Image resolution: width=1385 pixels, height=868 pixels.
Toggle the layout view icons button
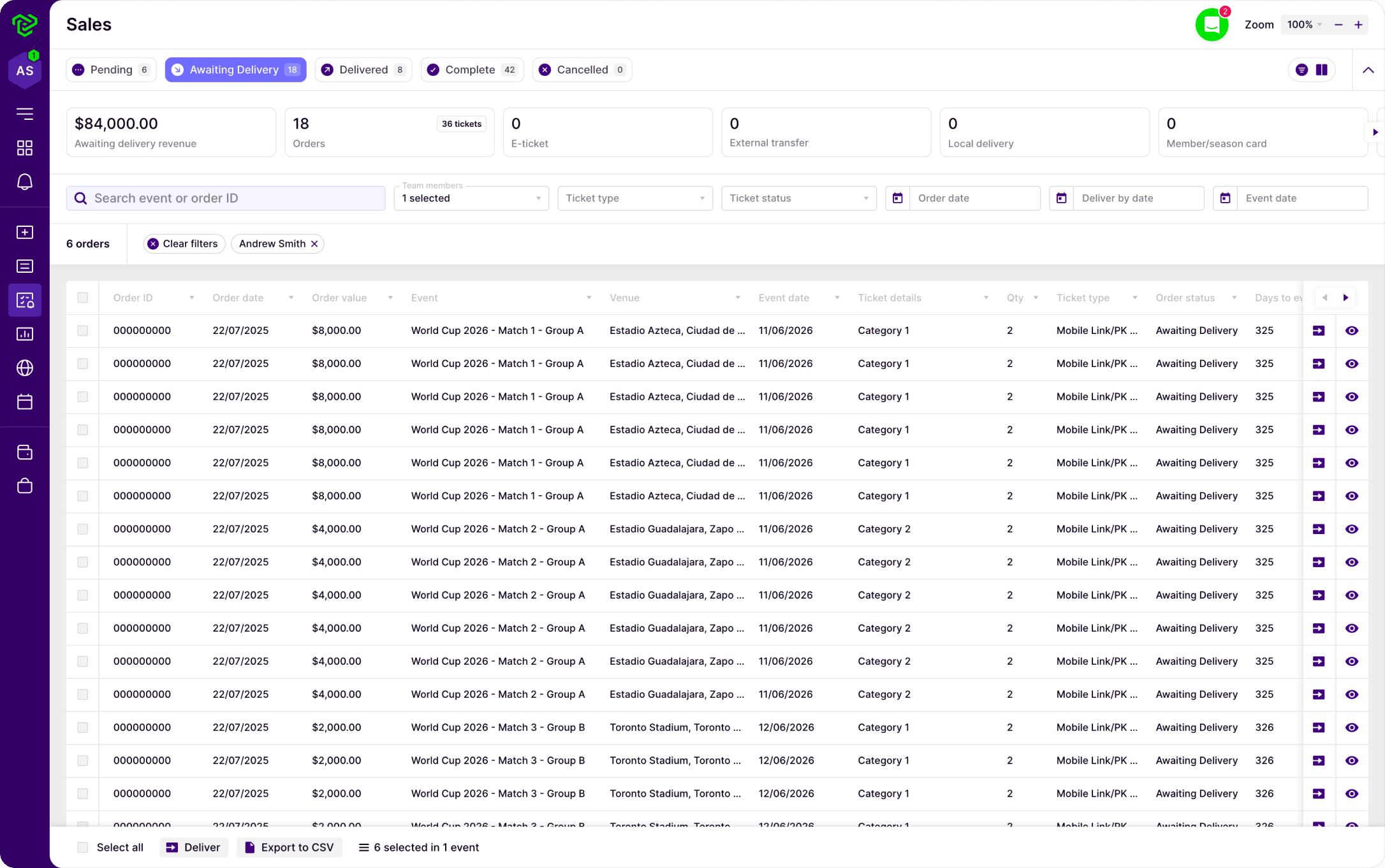pos(1312,70)
